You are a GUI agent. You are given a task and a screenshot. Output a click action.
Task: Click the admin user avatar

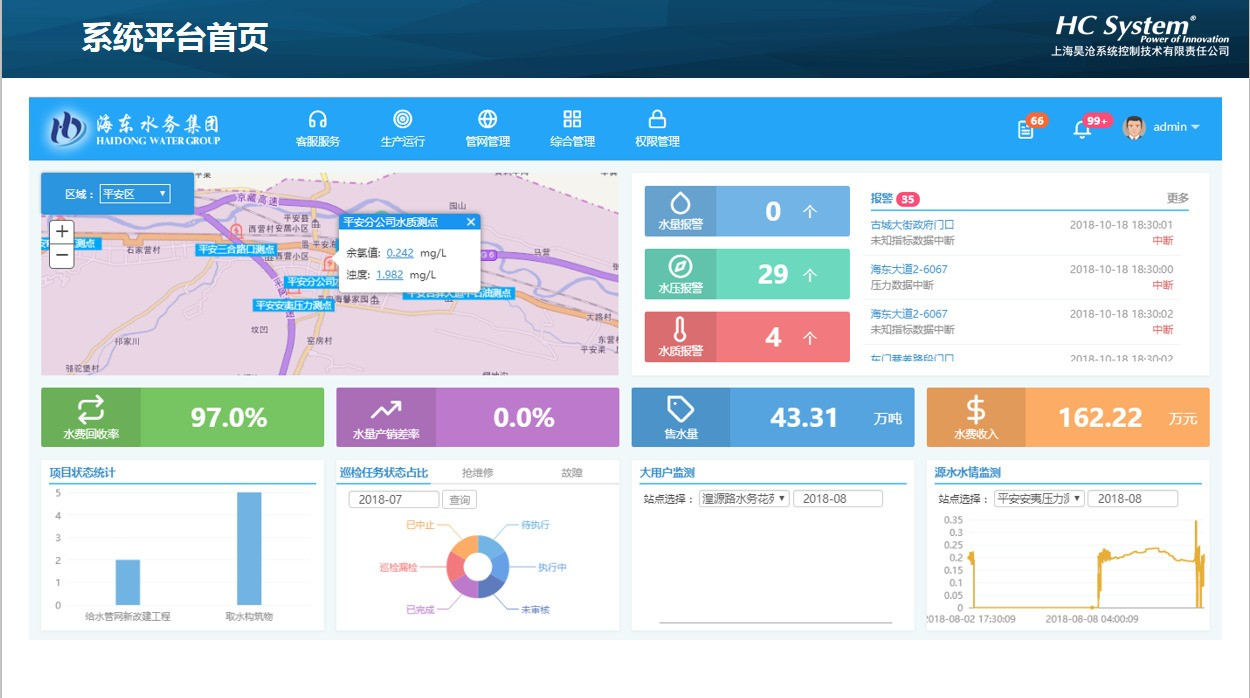pyautogui.click(x=1134, y=127)
